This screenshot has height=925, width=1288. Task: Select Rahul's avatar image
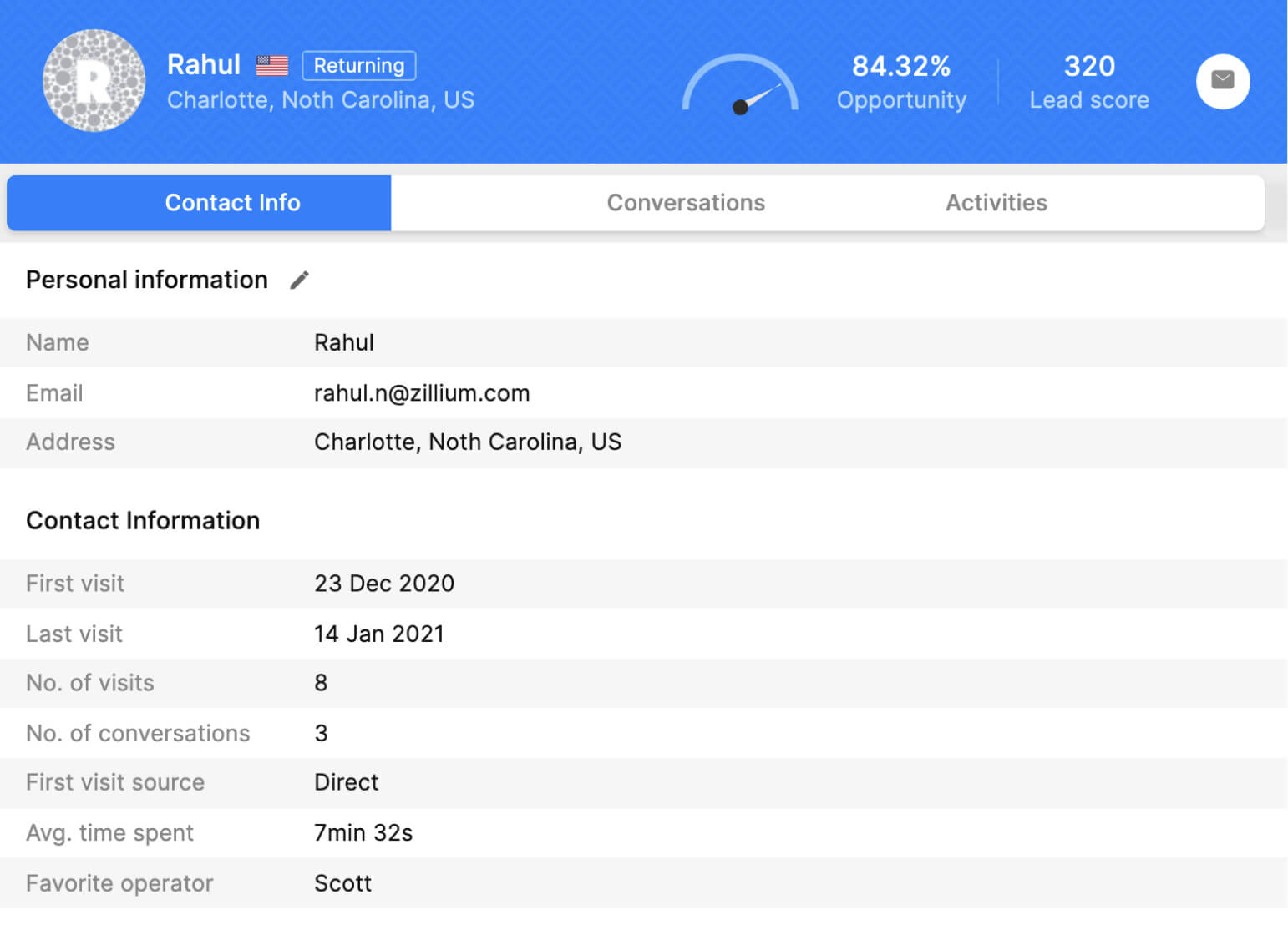click(94, 81)
